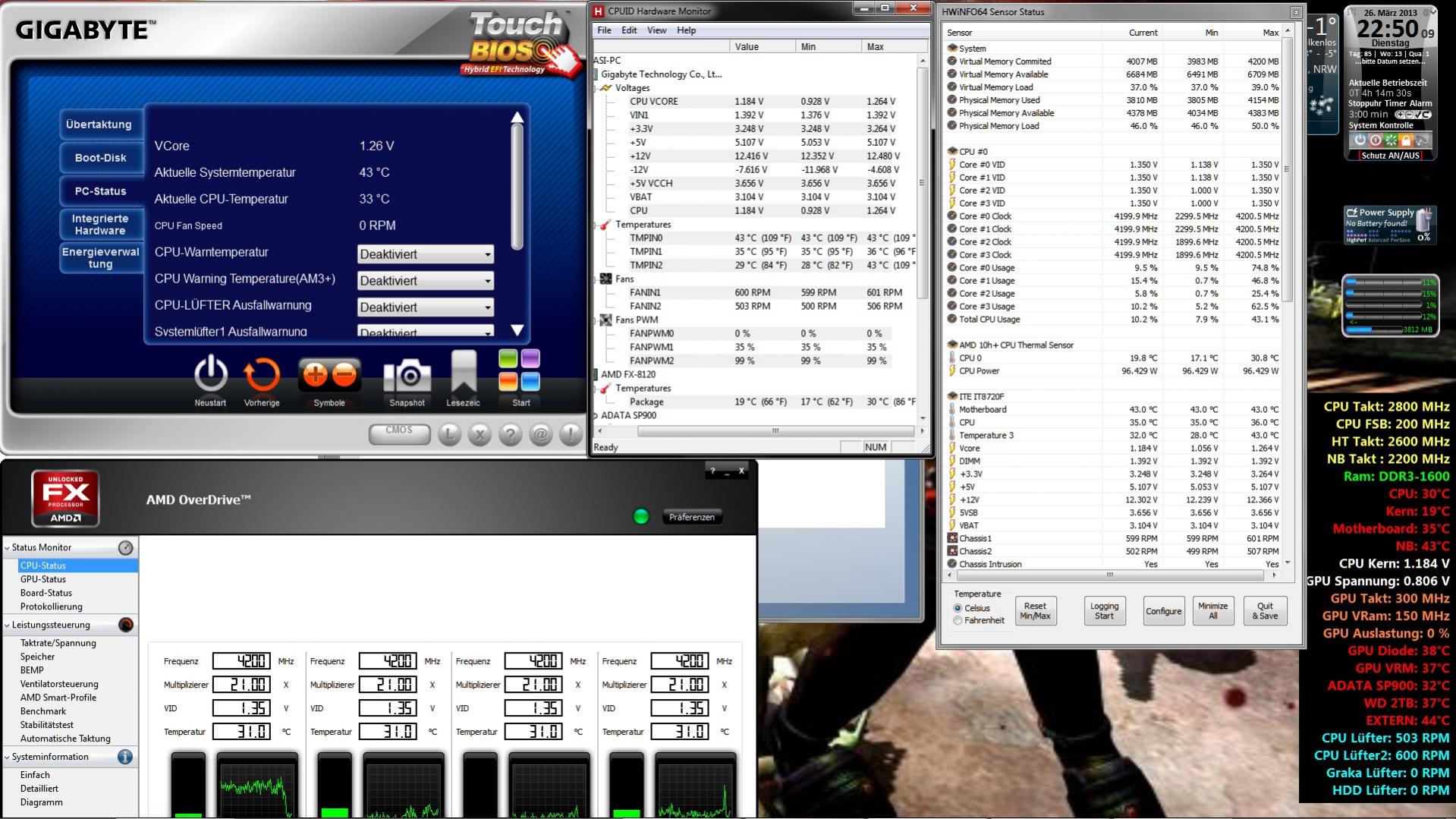Screen dimensions: 1456x819
Task: Open the CPU-Warntemperatur dropdown
Action: click(x=426, y=254)
